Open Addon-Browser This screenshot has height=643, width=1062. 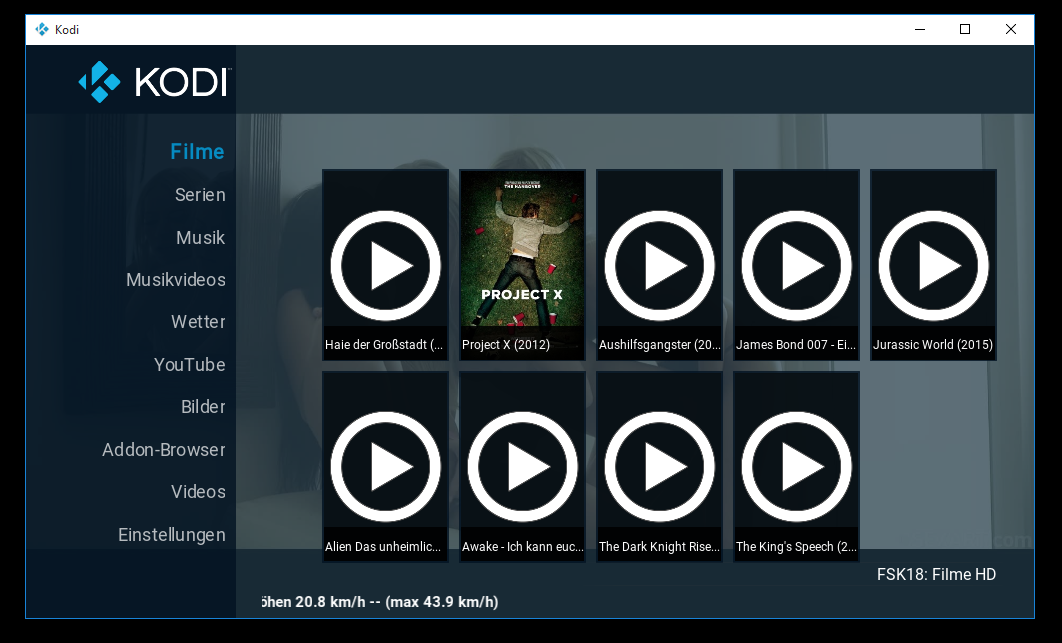tap(163, 449)
